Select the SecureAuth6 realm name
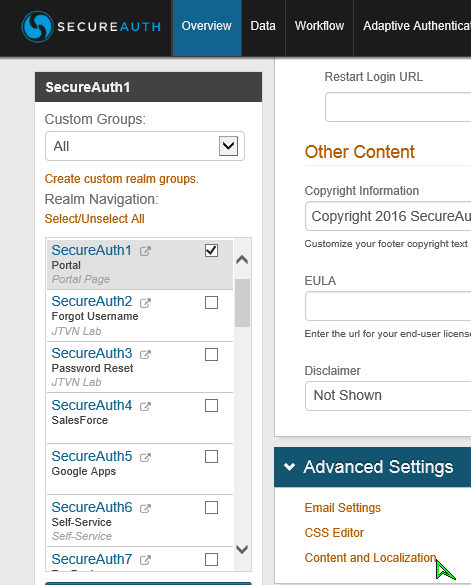This screenshot has height=585, width=471. 92,507
